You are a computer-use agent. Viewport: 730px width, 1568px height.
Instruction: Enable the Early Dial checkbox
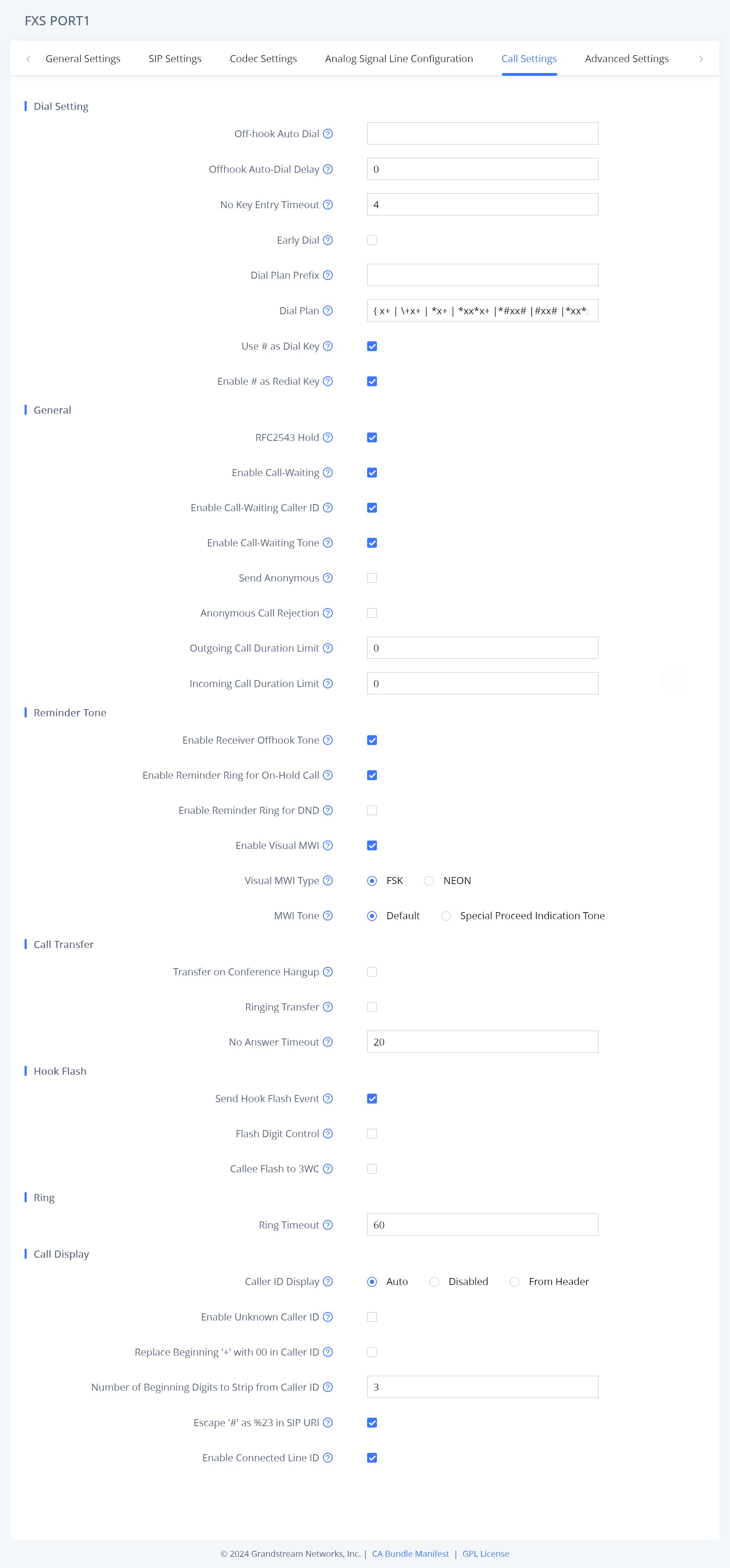(372, 241)
